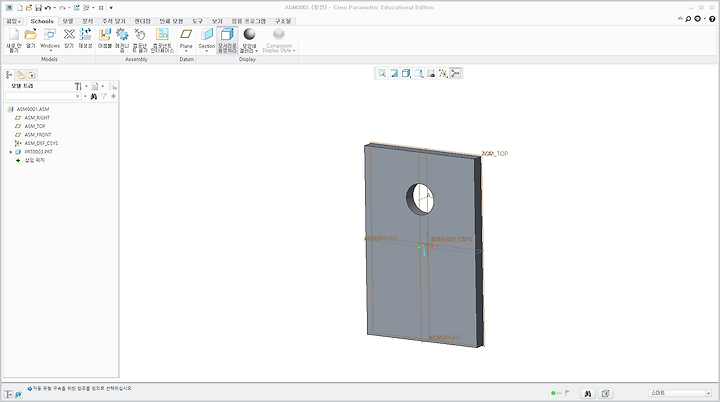Switch to Favorites navigator tab
Viewport: 720px width, 402px height.
click(x=32, y=75)
